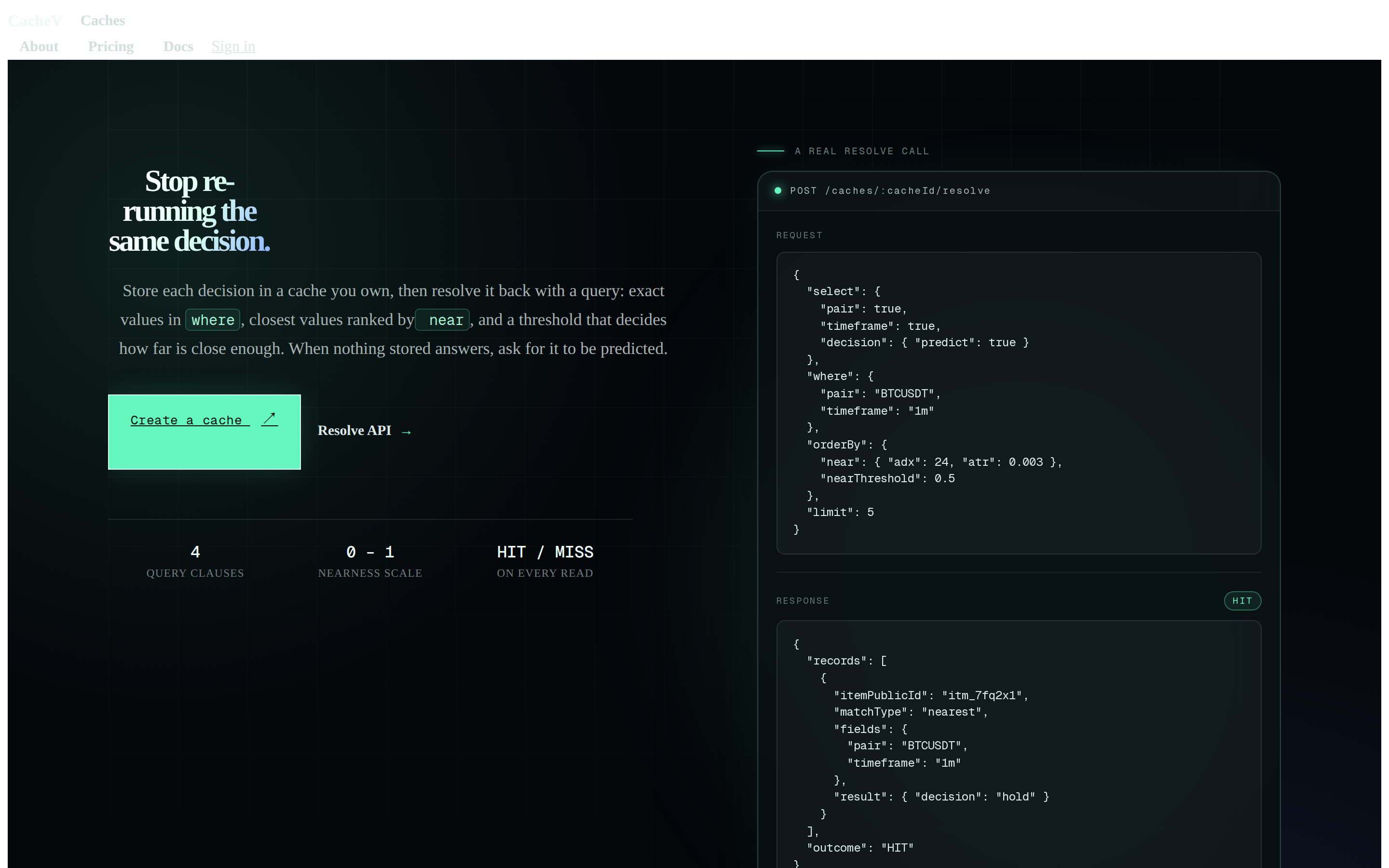Click inside the request JSON code block
The width and height of the screenshot is (1389, 868).
(1019, 403)
